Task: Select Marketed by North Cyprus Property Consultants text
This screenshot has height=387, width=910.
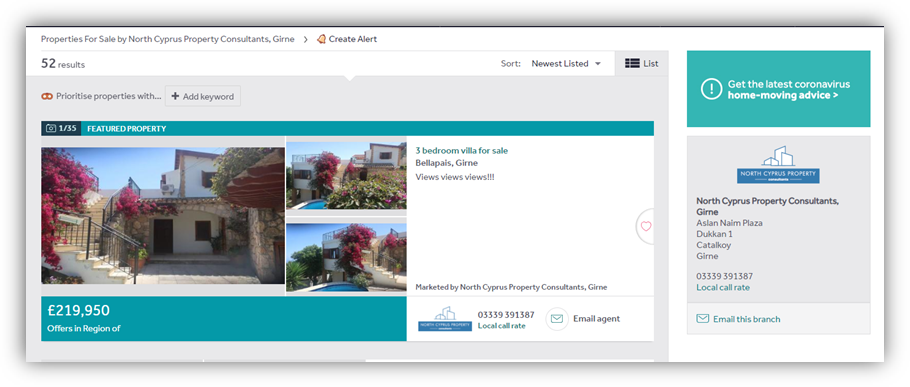Action: [x=511, y=287]
